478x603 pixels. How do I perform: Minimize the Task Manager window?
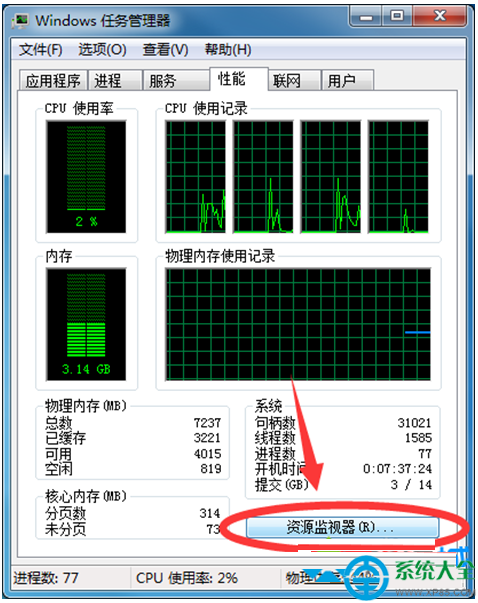(366, 17)
